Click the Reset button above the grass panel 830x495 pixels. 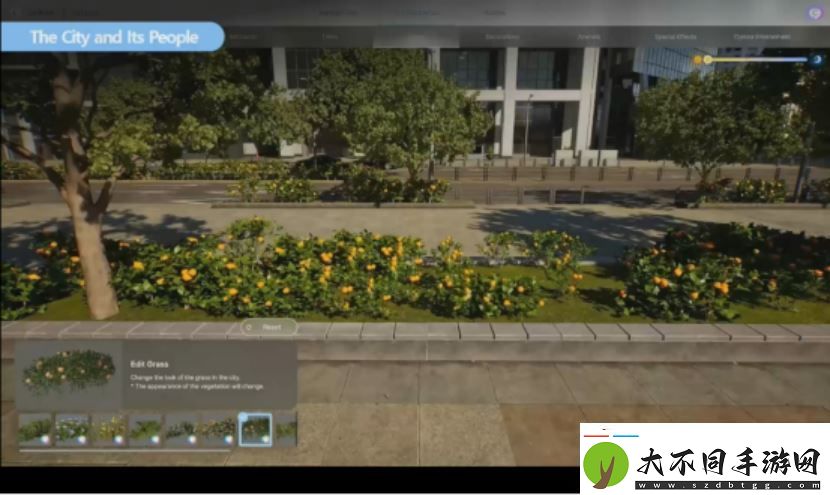tap(268, 328)
